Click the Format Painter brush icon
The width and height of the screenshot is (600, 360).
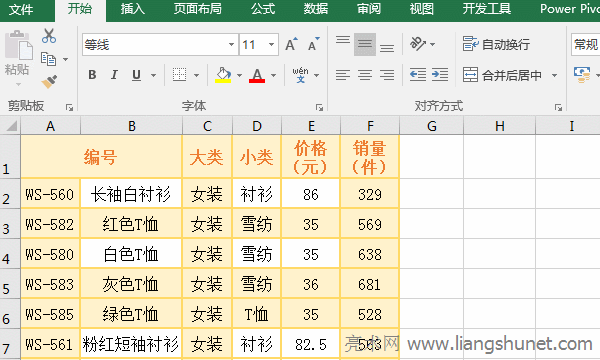[x=49, y=81]
